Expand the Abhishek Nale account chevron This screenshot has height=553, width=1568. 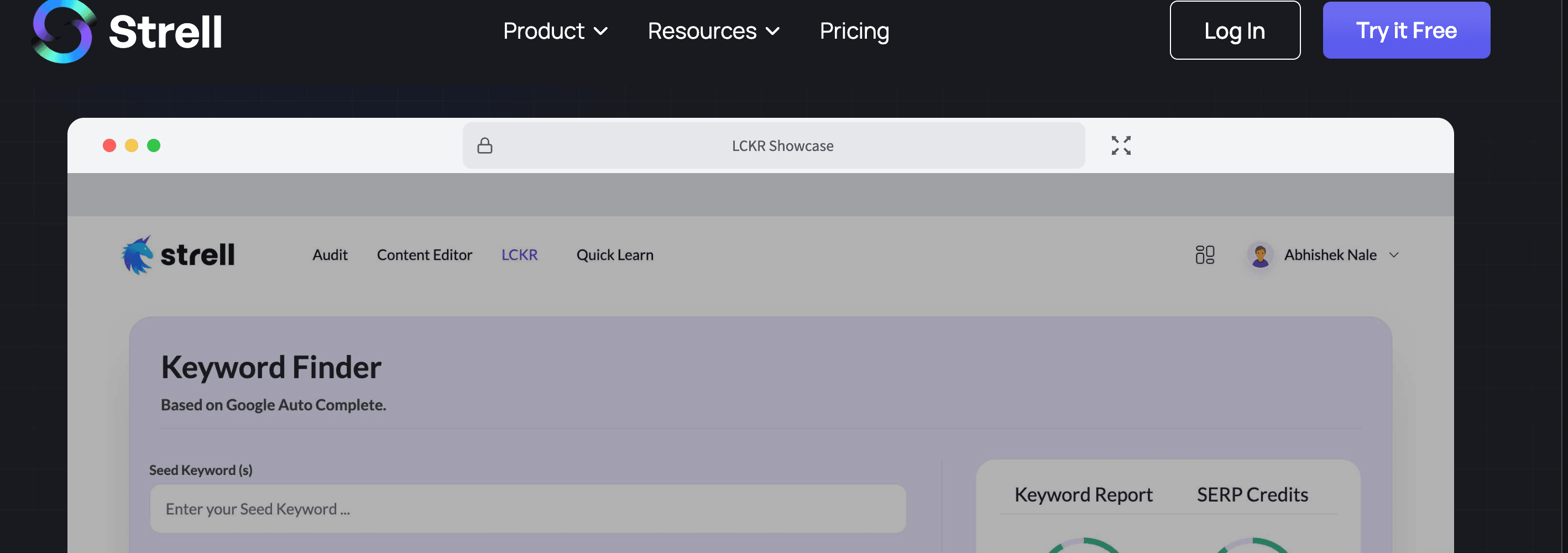1393,255
